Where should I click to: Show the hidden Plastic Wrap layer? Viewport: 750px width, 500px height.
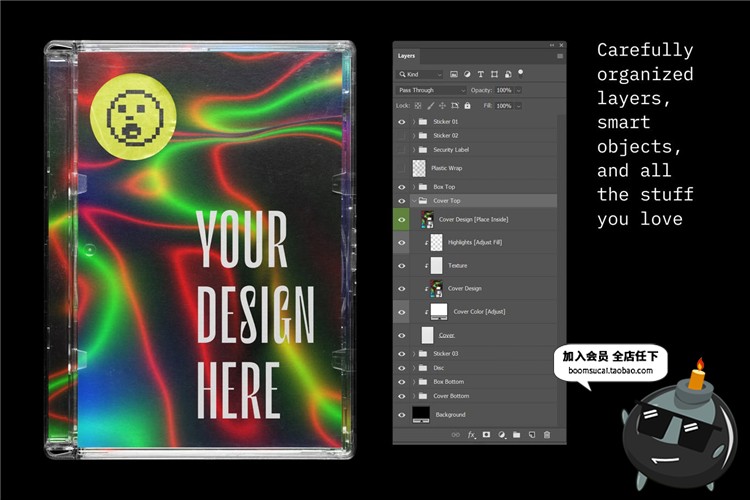[402, 168]
